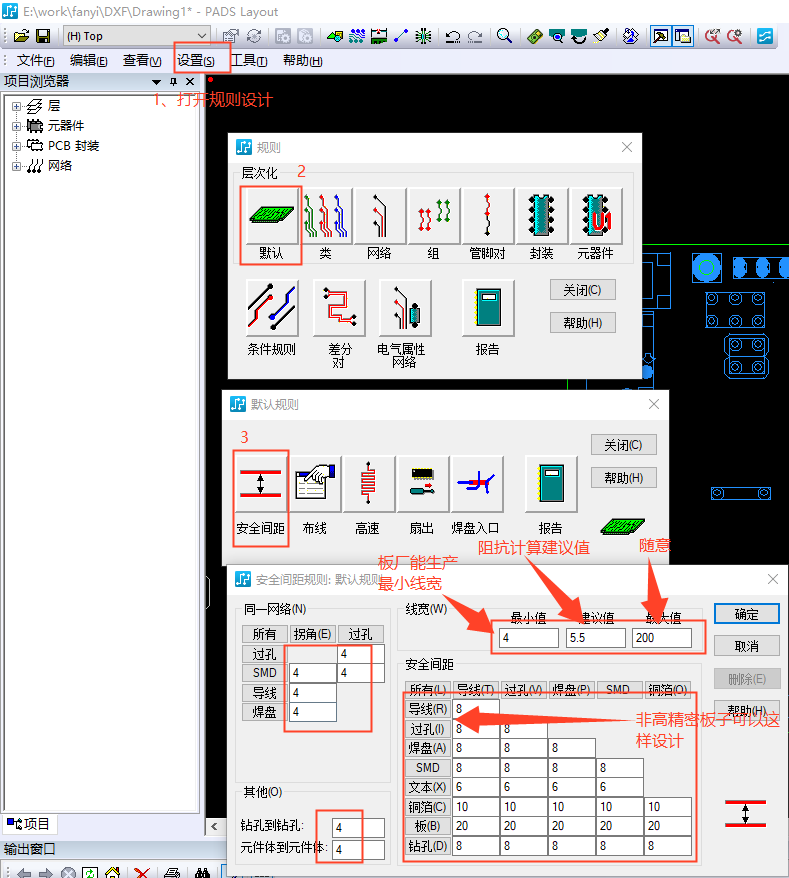The width and height of the screenshot is (789, 878).
Task: Click 线宽 最小值 input field
Action: click(529, 638)
